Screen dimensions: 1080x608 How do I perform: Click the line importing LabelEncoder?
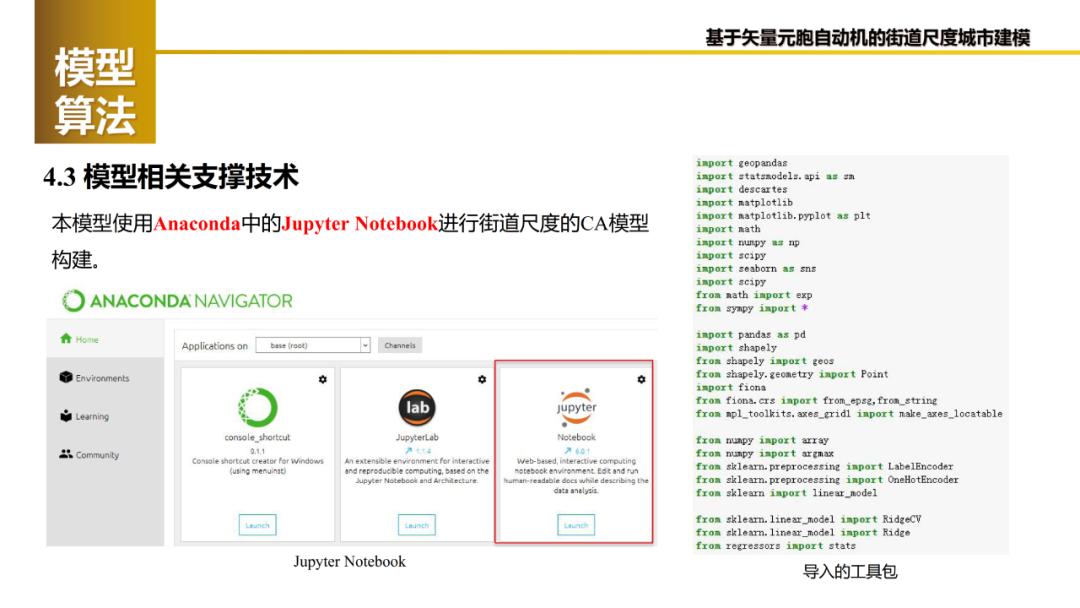[x=824, y=466]
